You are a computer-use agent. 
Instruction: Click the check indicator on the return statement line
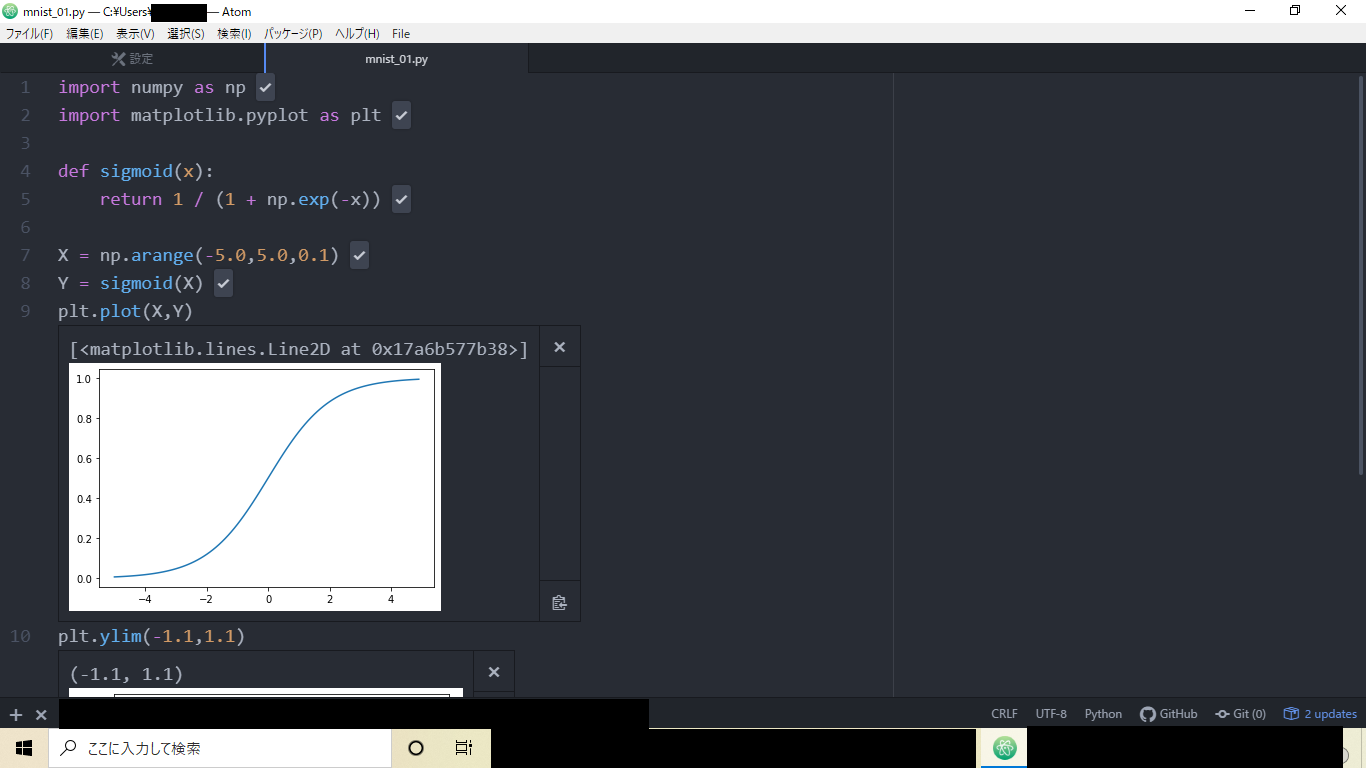401,199
